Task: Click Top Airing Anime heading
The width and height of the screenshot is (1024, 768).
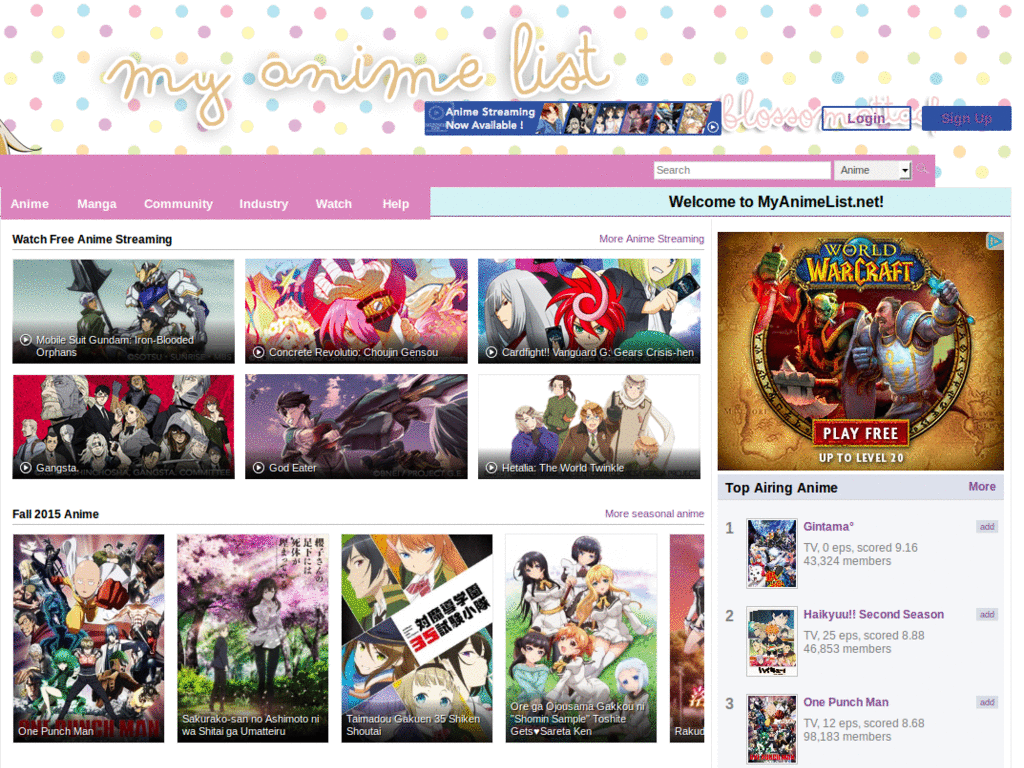Action: (x=781, y=488)
